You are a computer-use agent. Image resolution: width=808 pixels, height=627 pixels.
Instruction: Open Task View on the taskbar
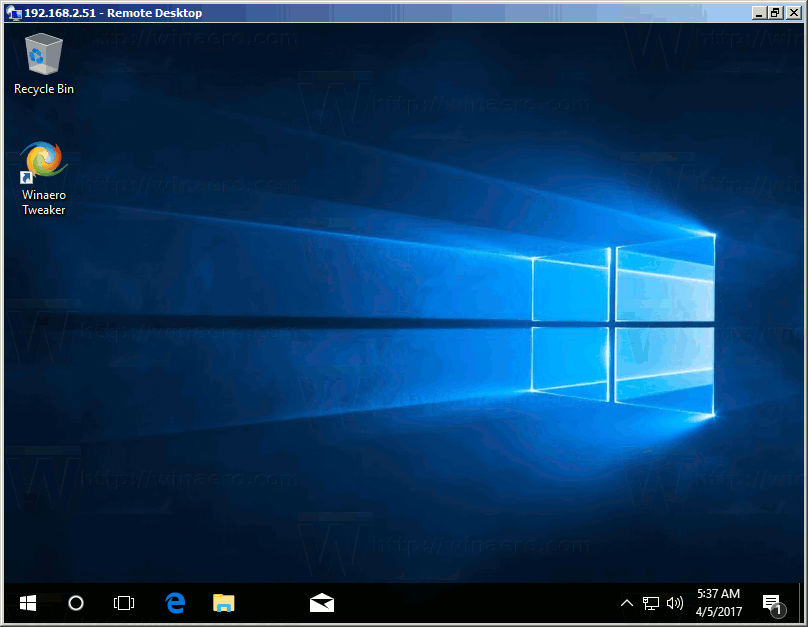tap(123, 603)
